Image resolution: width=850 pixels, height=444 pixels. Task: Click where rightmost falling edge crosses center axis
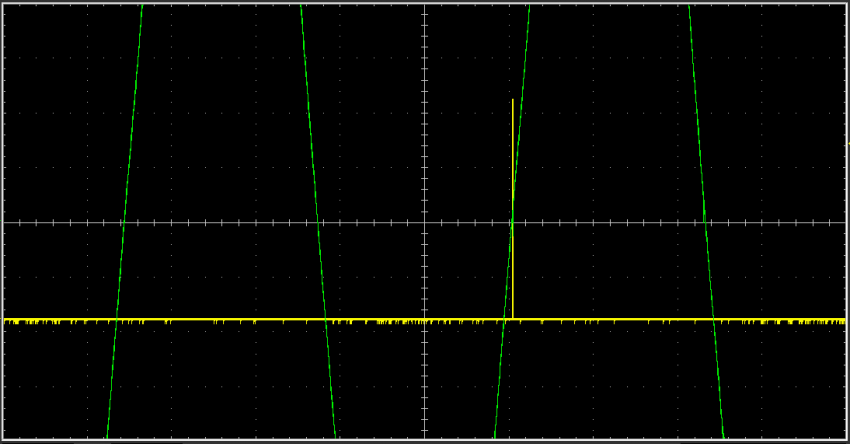coord(706,222)
